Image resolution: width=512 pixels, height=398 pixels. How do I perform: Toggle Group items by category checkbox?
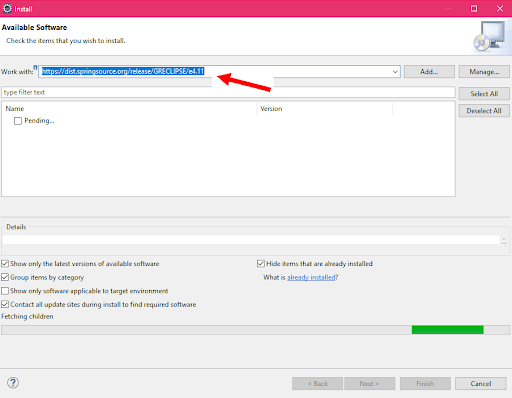click(5, 277)
